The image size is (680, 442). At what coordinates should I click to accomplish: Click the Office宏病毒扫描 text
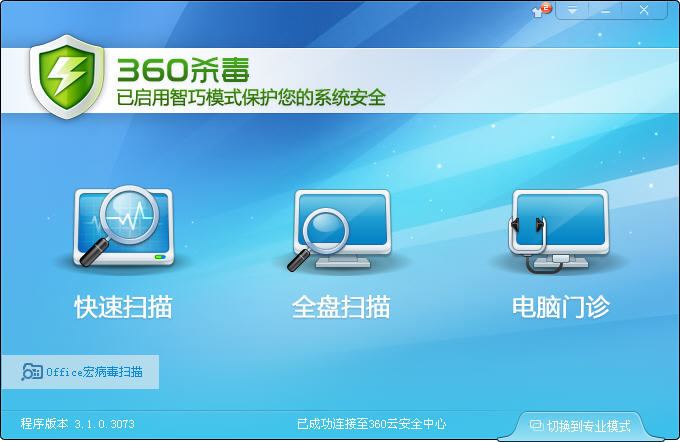coord(94,372)
